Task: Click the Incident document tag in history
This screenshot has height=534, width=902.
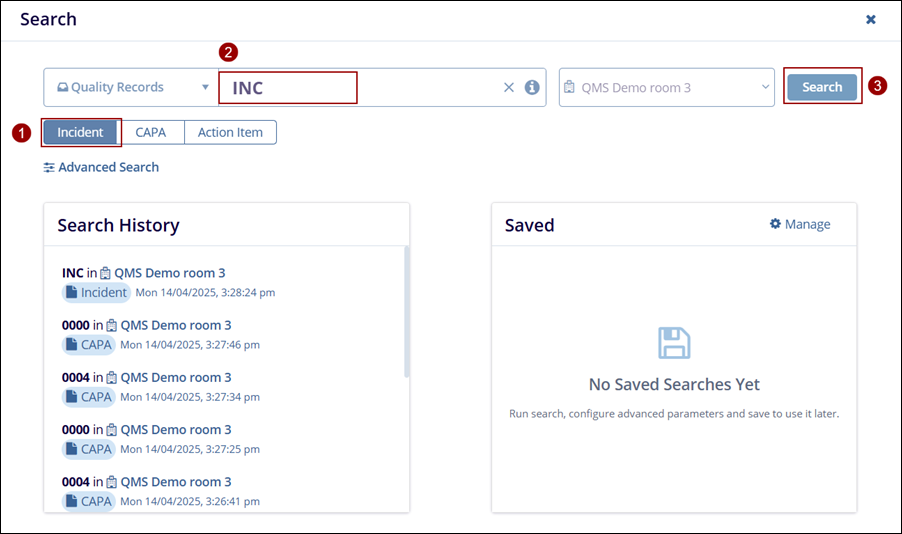Action: tap(96, 292)
